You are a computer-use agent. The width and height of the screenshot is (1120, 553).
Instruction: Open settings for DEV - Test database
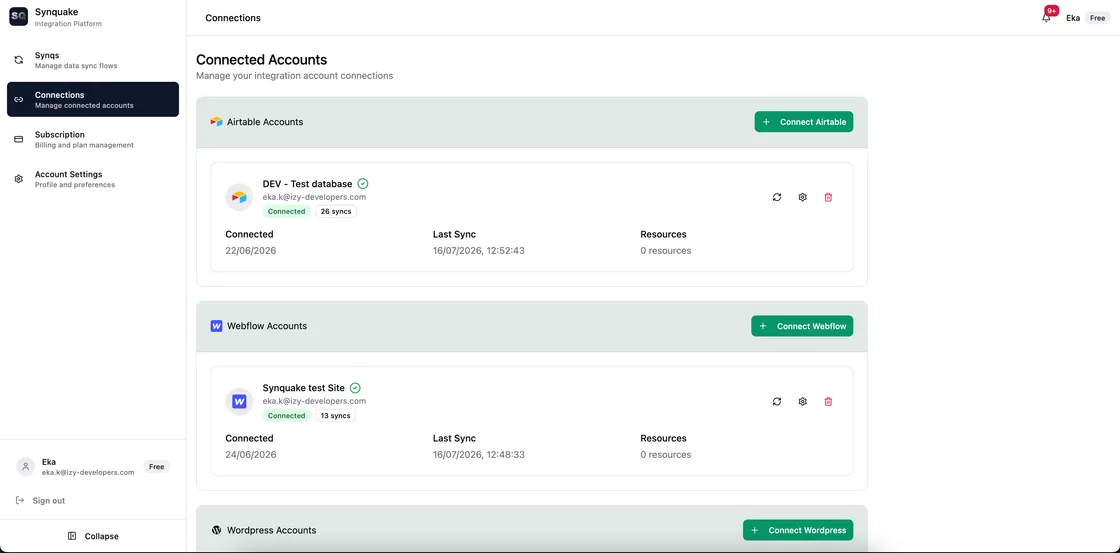coord(803,197)
